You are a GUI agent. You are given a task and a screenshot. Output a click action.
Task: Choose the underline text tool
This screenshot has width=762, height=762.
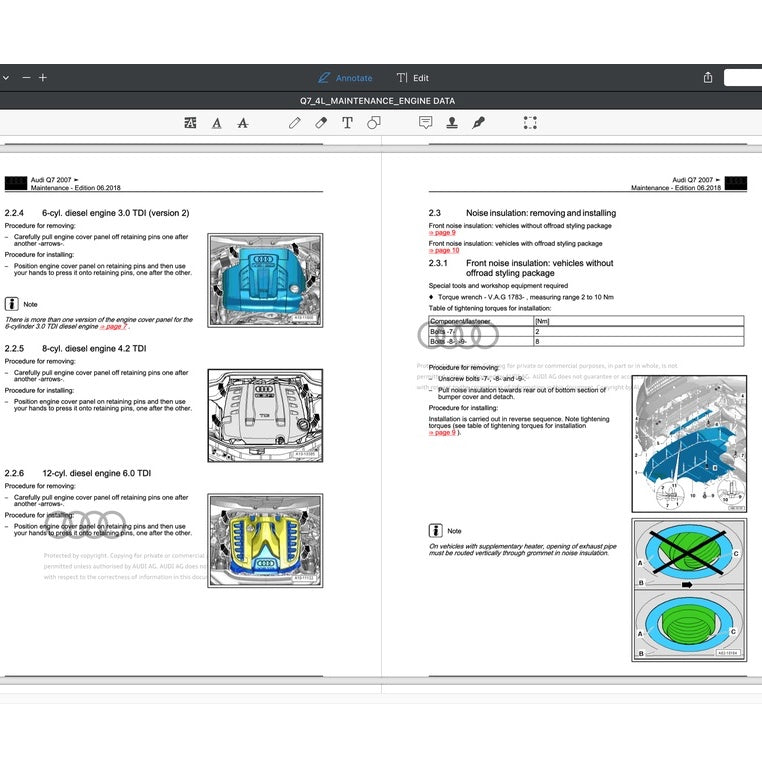[217, 123]
